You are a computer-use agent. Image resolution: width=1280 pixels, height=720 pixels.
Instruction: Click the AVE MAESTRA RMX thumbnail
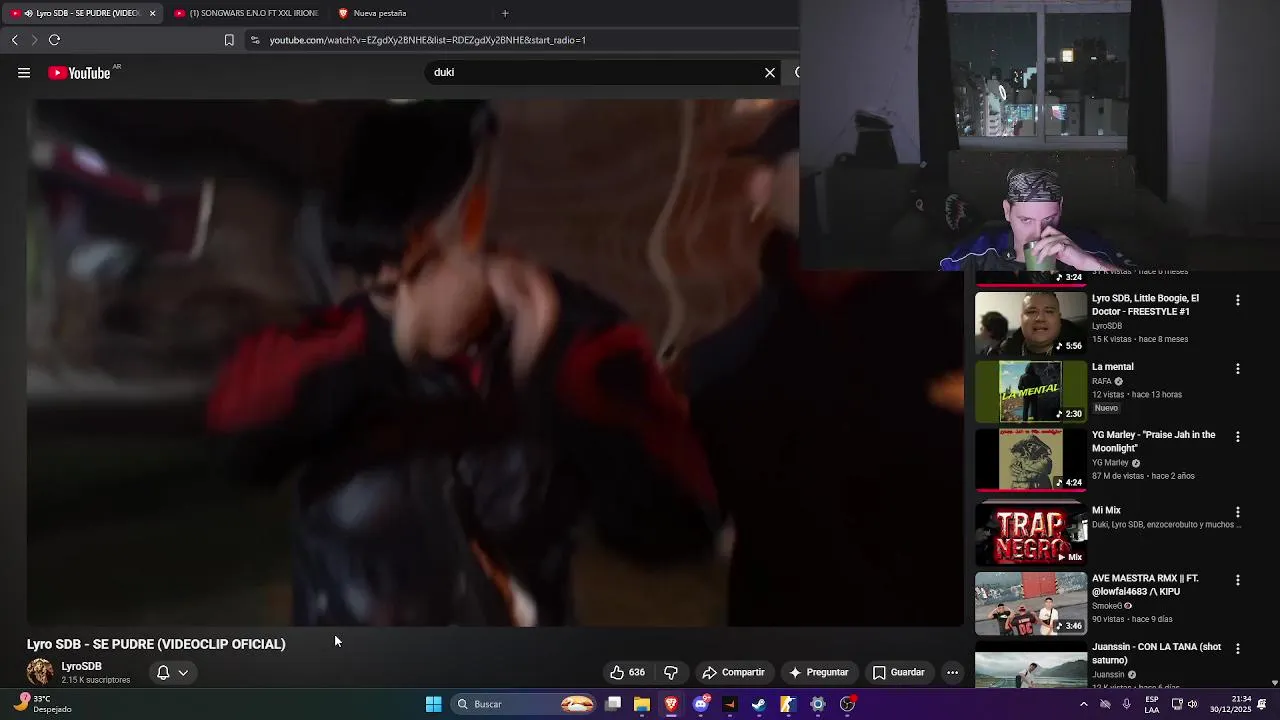[1030, 603]
